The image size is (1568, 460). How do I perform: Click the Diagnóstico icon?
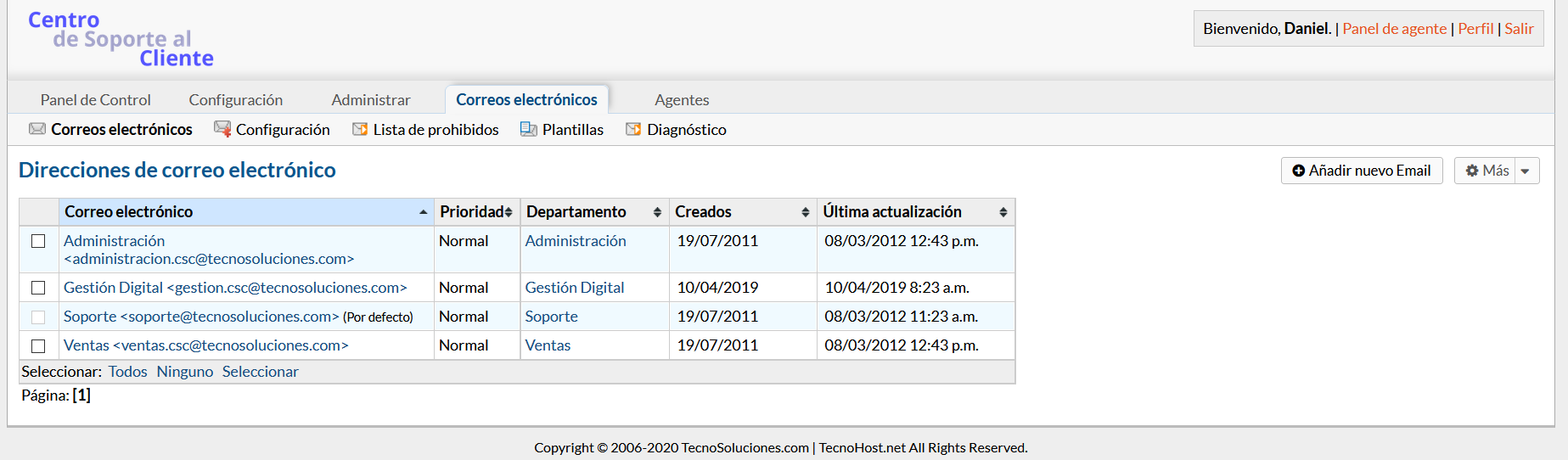pos(633,129)
